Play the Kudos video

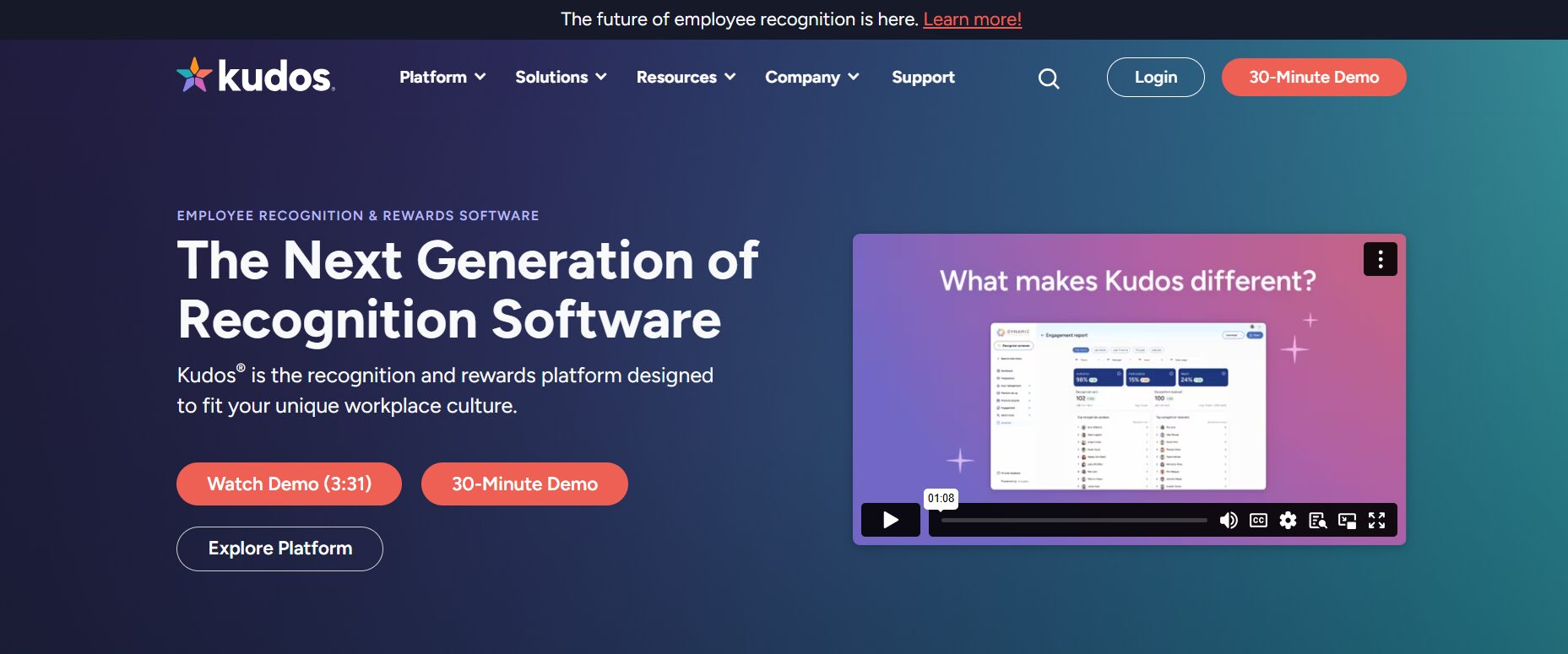(890, 520)
